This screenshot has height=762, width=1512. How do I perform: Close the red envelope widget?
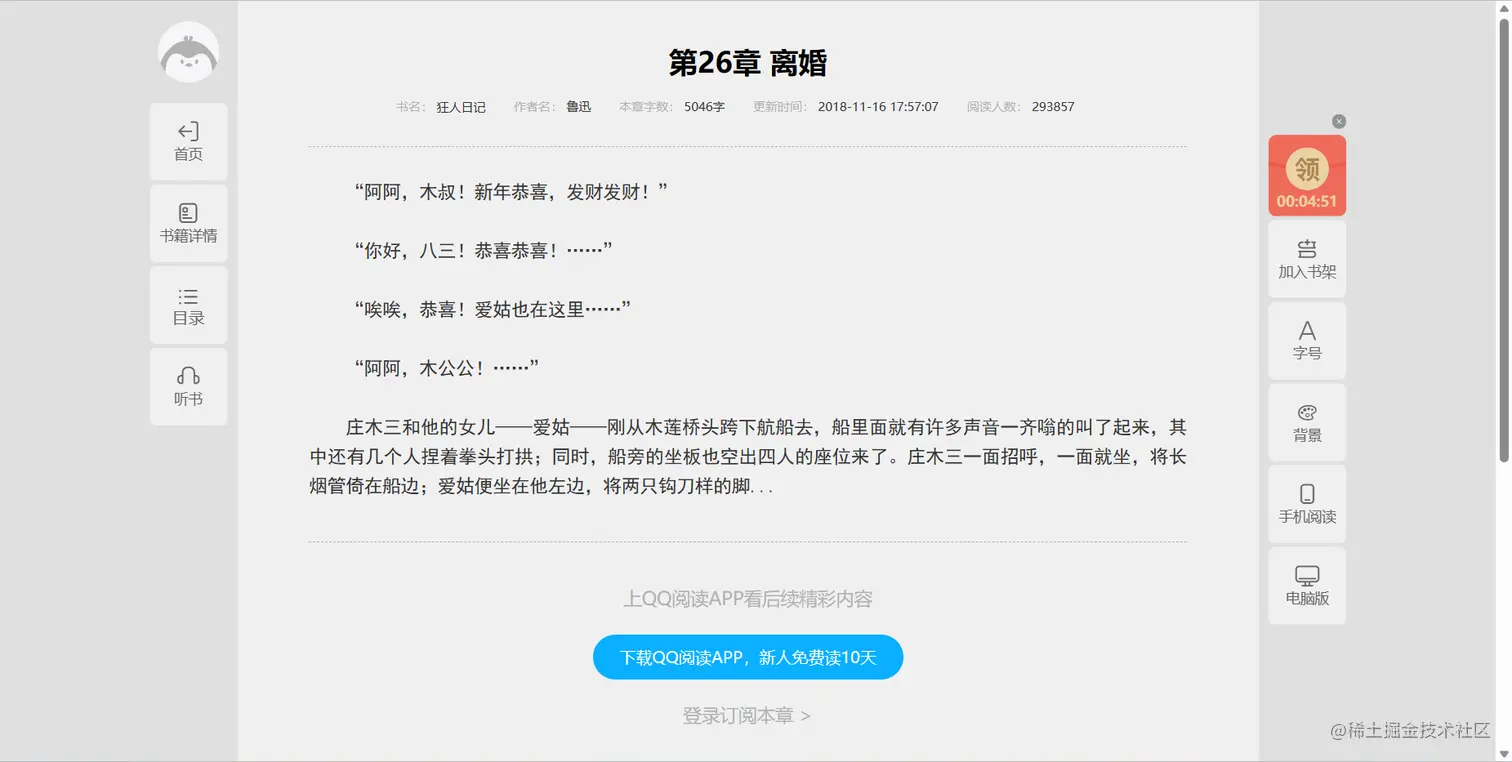click(1339, 121)
